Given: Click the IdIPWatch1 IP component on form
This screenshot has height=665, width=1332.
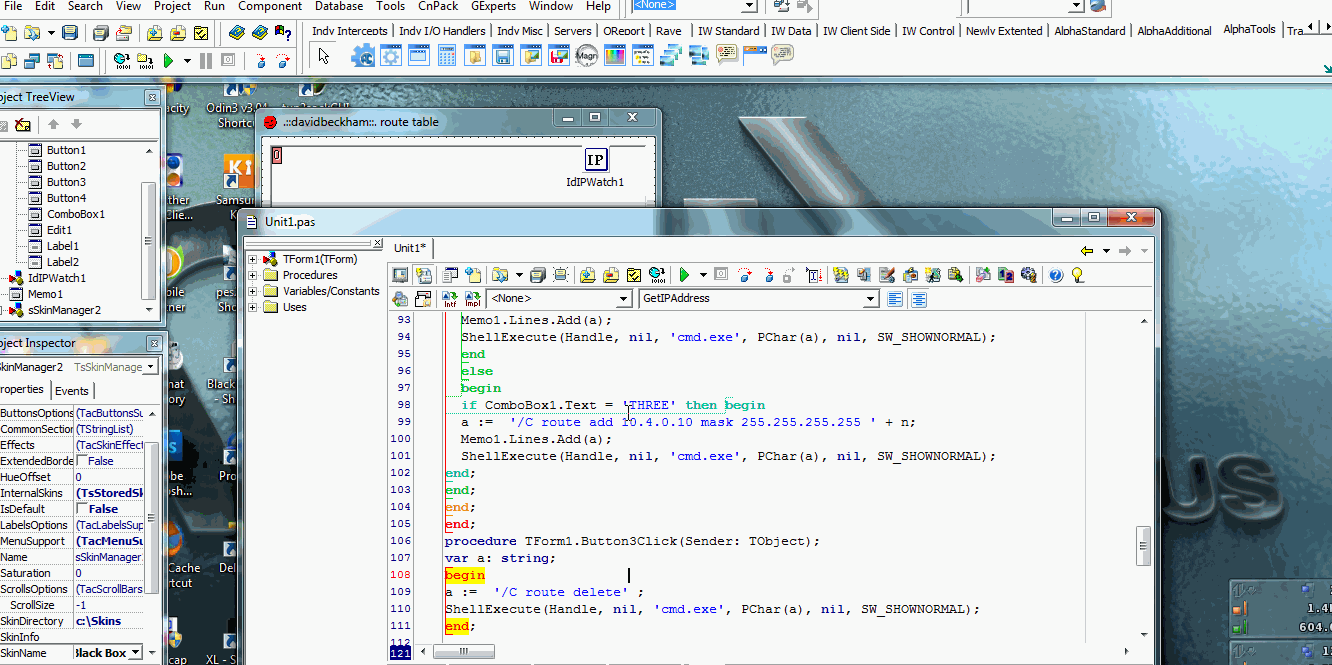Looking at the screenshot, I should click(x=595, y=160).
